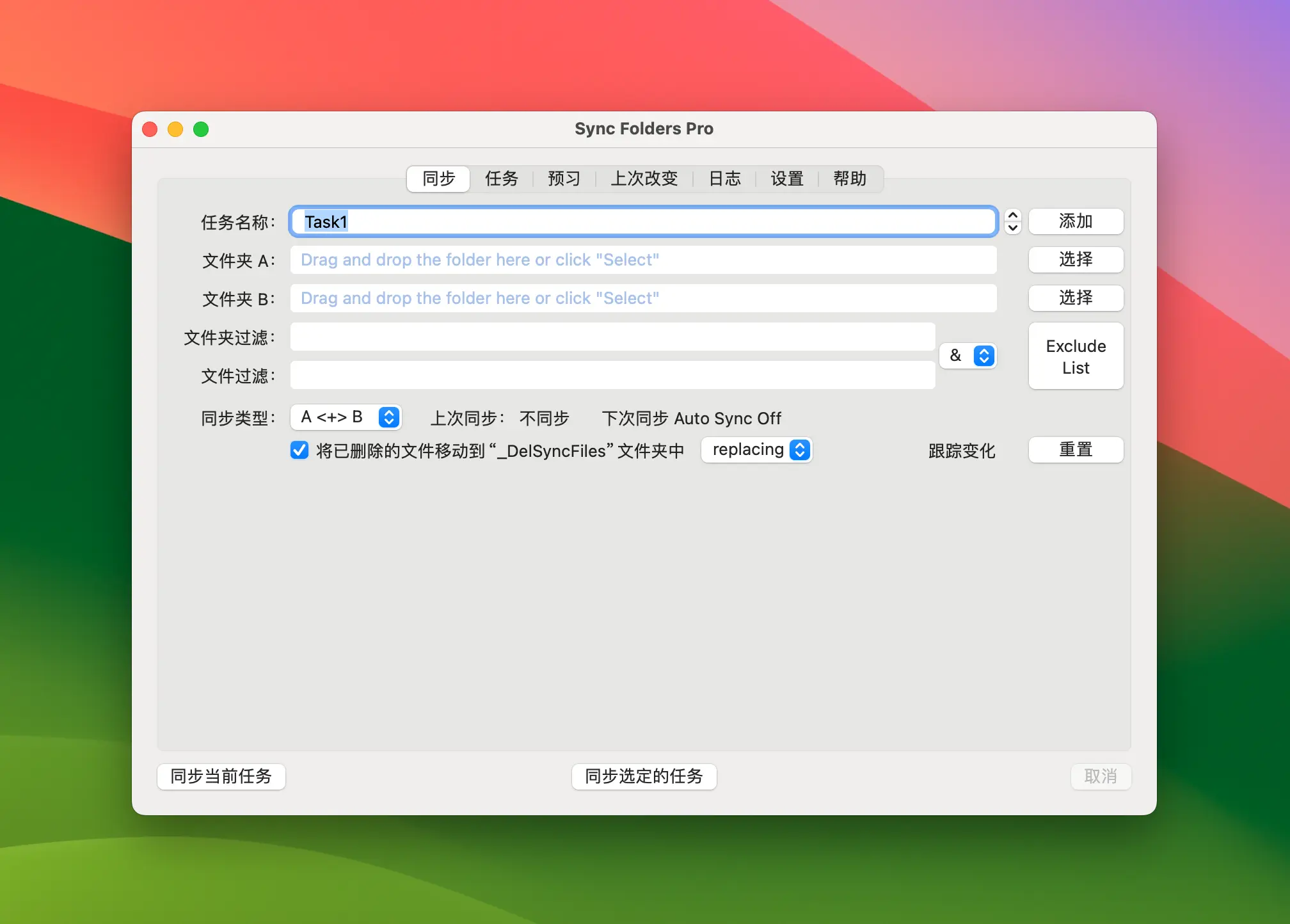Viewport: 1290px width, 924px height.
Task: Click 添加 to add a new task
Action: [x=1076, y=221]
